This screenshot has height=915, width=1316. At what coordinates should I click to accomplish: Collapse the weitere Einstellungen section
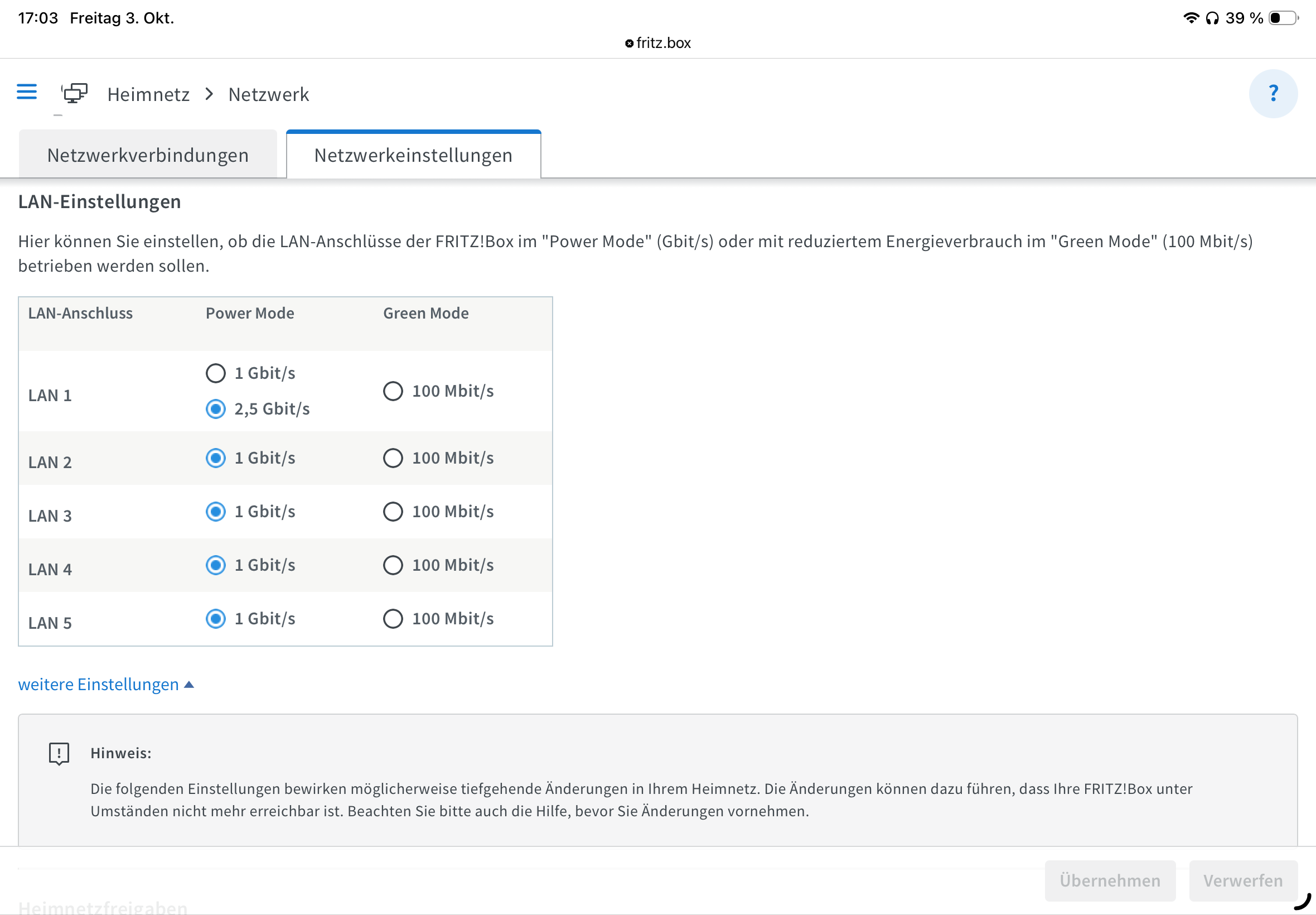click(x=99, y=684)
